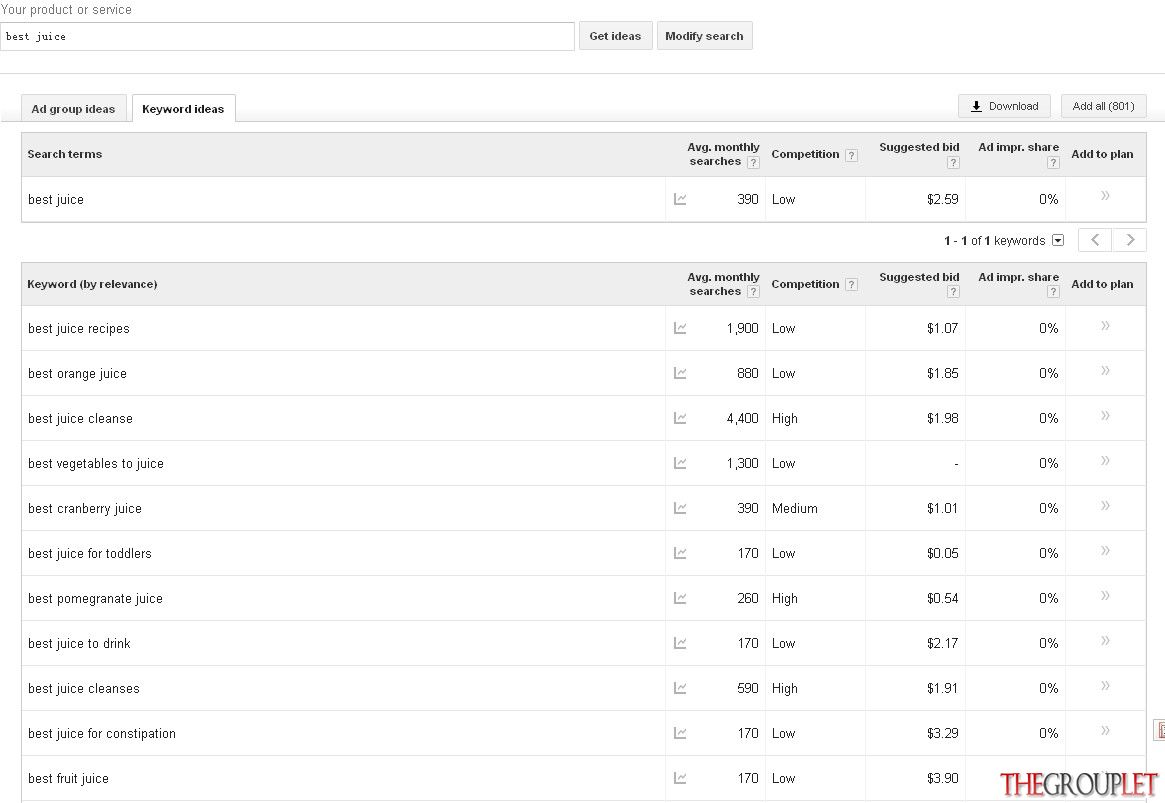View trend chart for best pomegranate juice
Screen dimensions: 1165x803
coord(680,598)
